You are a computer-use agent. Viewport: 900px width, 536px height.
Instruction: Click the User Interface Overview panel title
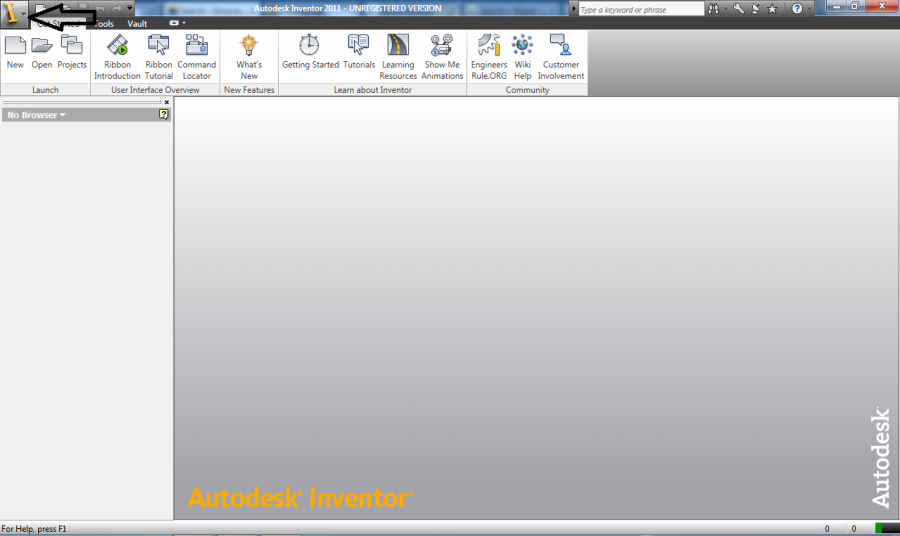(x=155, y=90)
